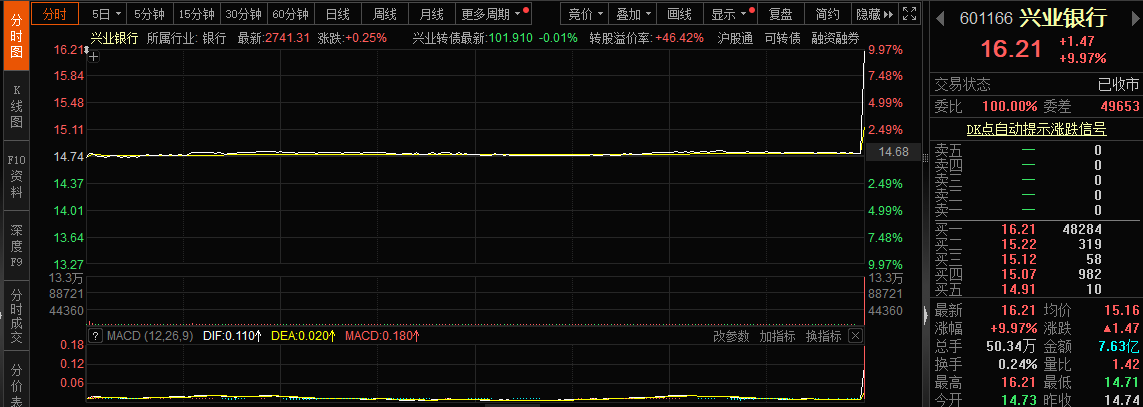Screen dimensions: 1143x407
Task: Toggle the 可转债 tag
Action: tap(781, 38)
